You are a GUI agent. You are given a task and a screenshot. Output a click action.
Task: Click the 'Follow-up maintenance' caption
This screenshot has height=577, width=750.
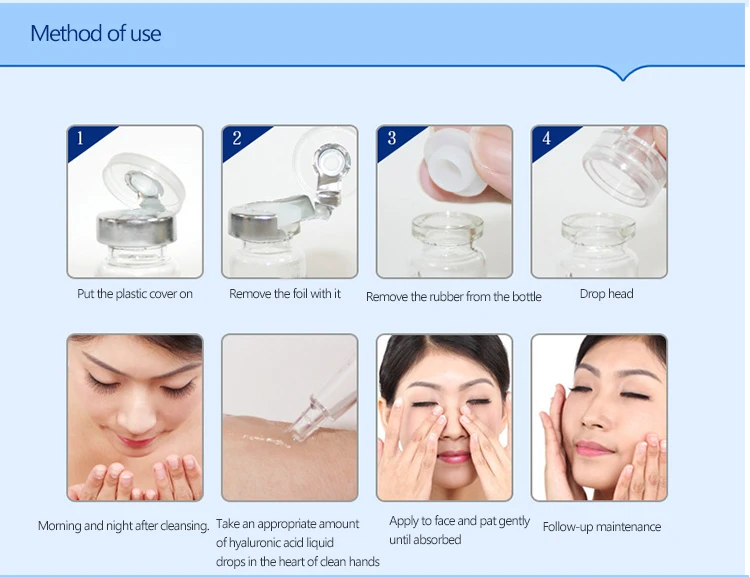tap(602, 527)
